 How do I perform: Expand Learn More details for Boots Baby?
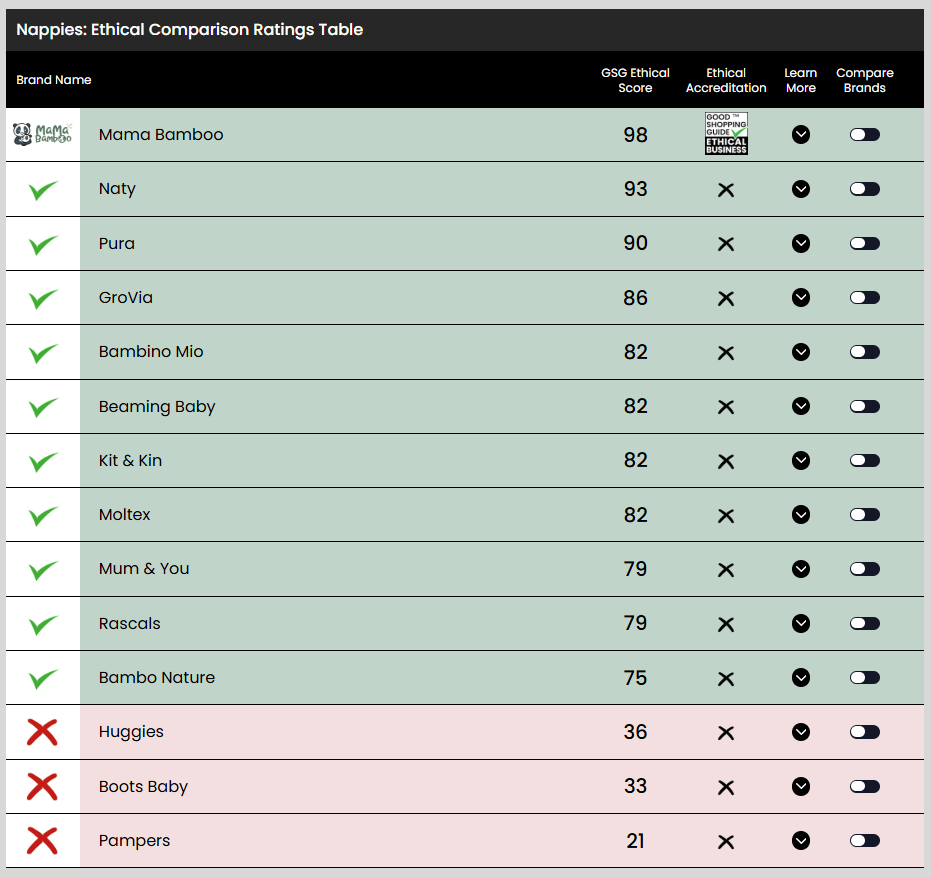point(801,786)
